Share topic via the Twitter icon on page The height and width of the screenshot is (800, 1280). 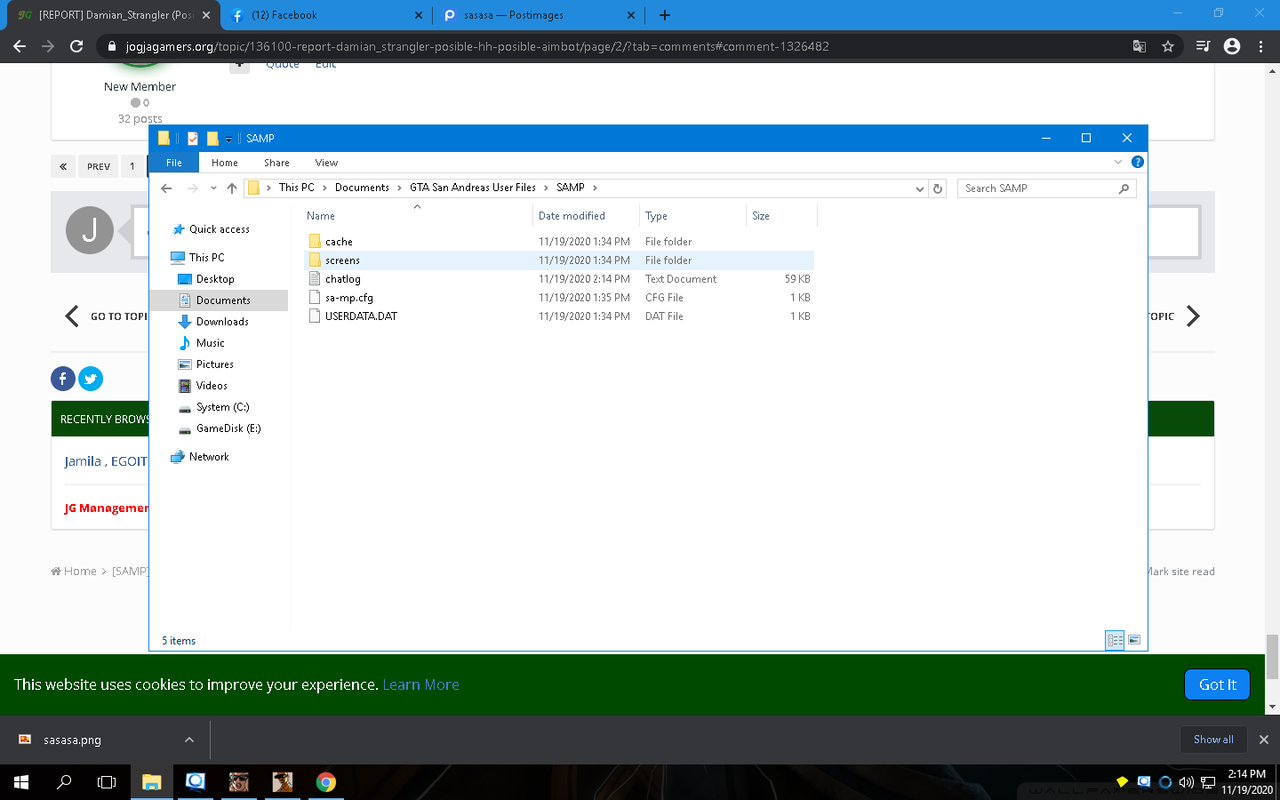91,378
